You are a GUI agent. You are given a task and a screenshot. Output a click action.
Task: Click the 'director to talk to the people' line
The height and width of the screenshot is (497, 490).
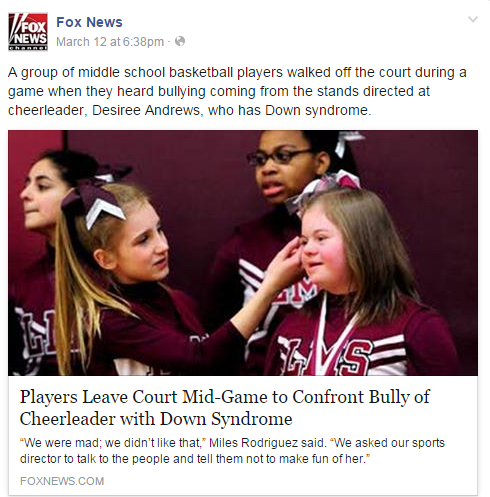tap(195, 459)
